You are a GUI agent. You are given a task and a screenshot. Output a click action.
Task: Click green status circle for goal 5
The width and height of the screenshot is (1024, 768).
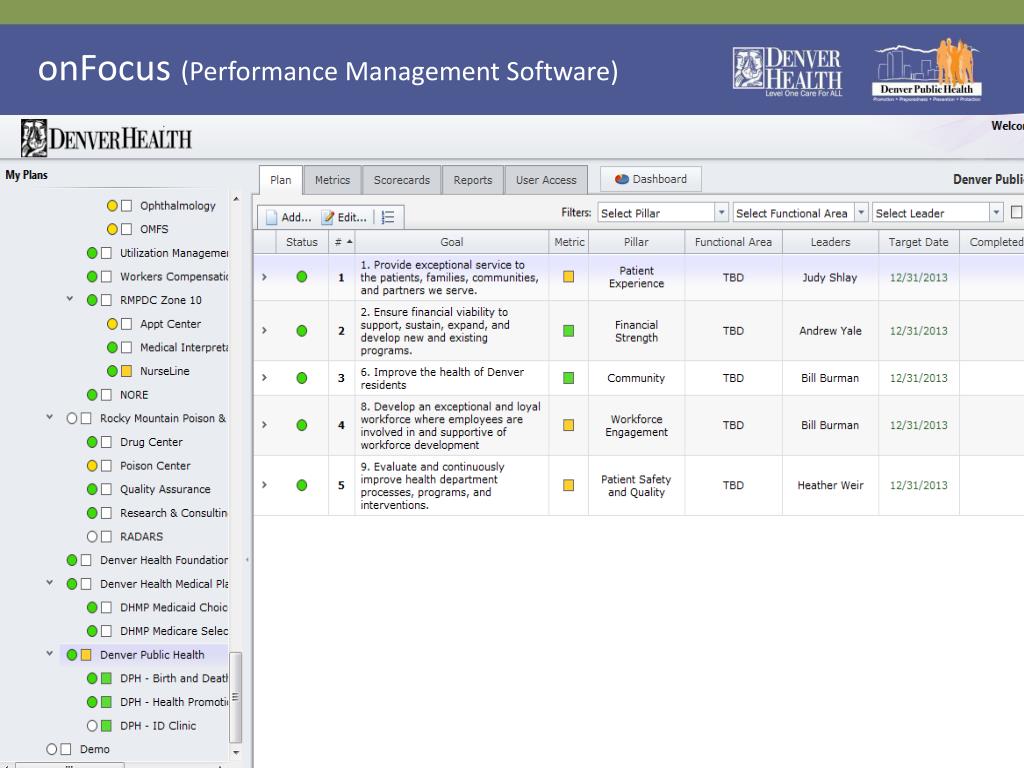click(x=302, y=485)
